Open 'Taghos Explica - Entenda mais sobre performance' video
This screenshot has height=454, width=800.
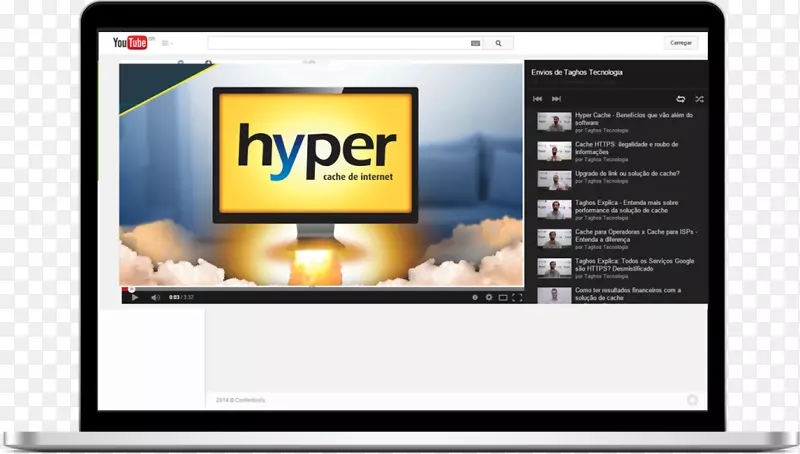point(627,206)
